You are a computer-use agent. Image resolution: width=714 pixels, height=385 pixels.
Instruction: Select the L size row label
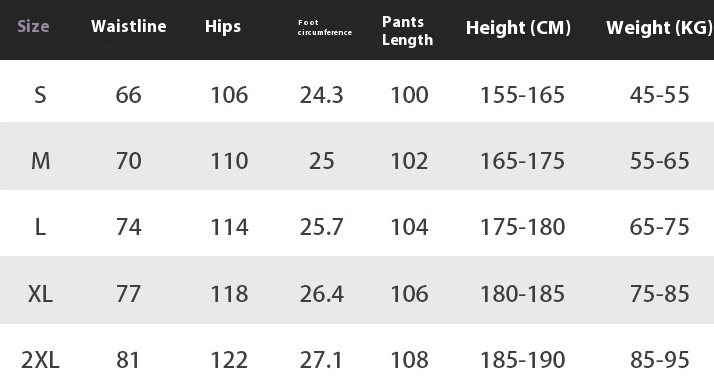tap(40, 227)
